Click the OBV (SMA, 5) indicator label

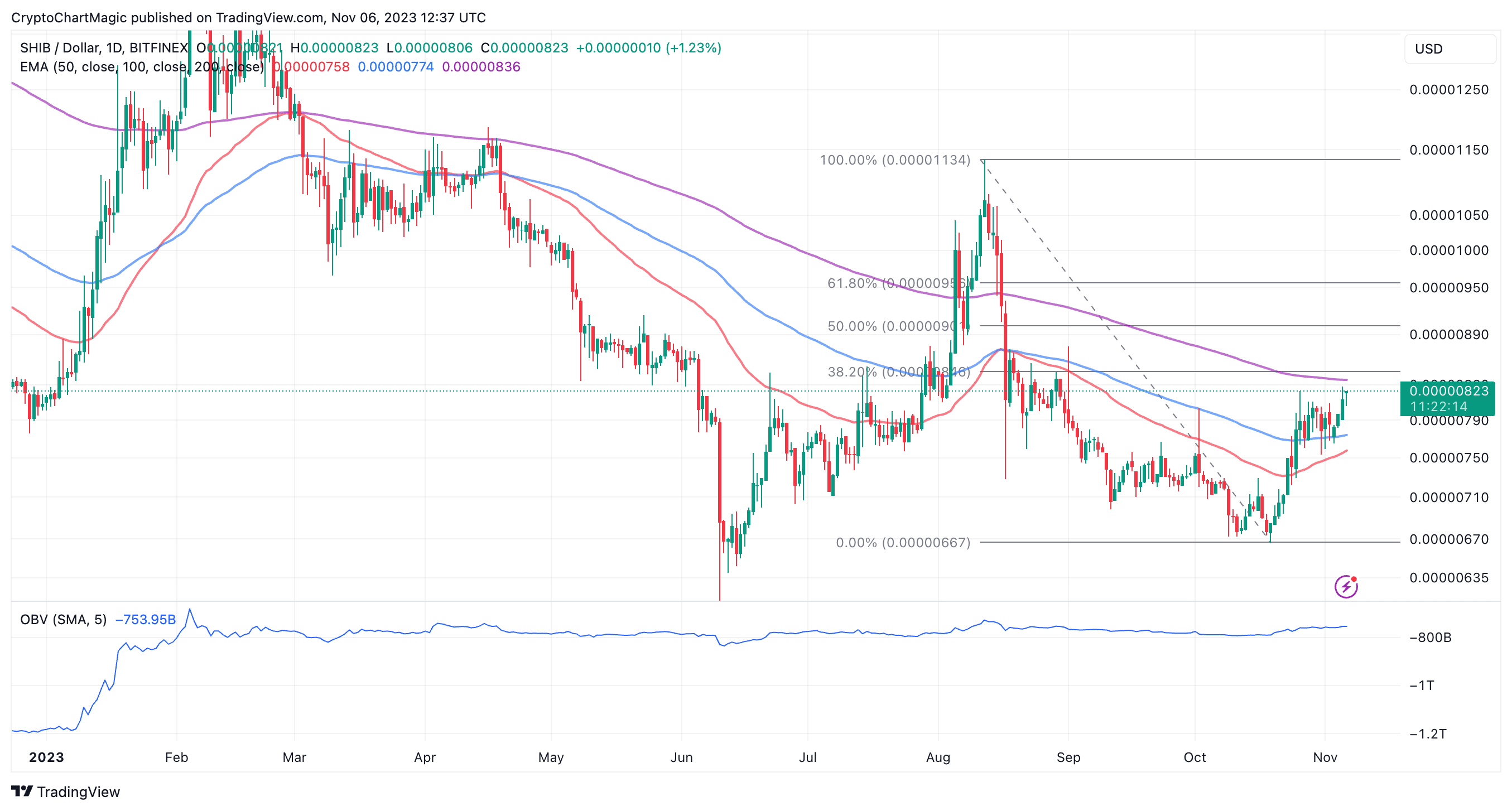tap(64, 619)
